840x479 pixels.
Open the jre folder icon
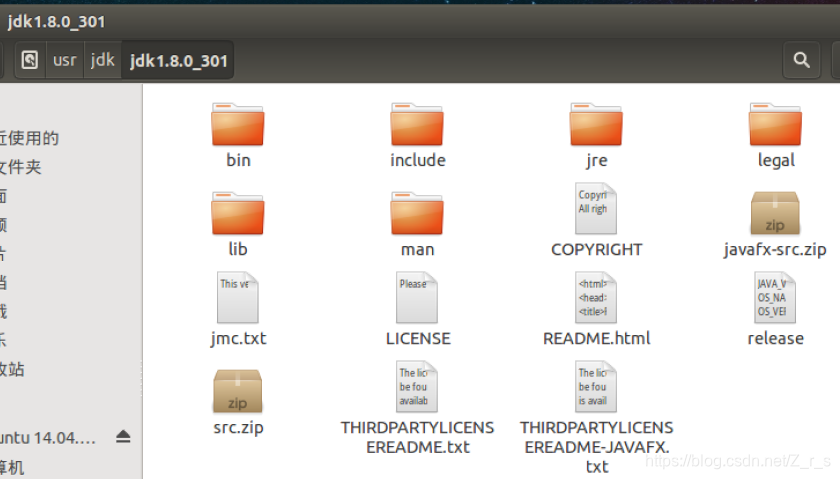[x=596, y=124]
